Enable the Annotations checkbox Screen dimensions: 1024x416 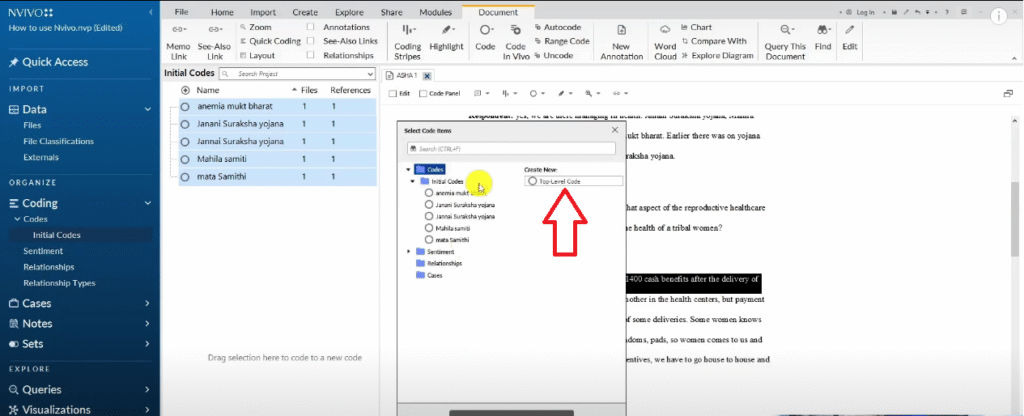point(311,27)
